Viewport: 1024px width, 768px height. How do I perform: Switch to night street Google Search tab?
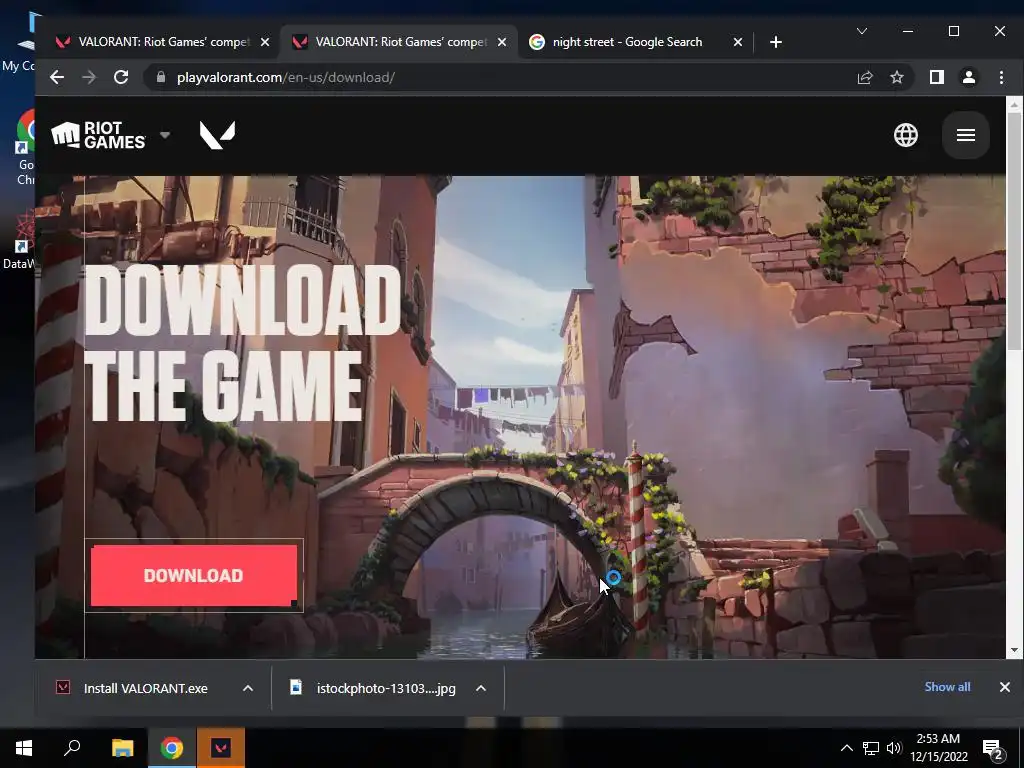tap(627, 42)
